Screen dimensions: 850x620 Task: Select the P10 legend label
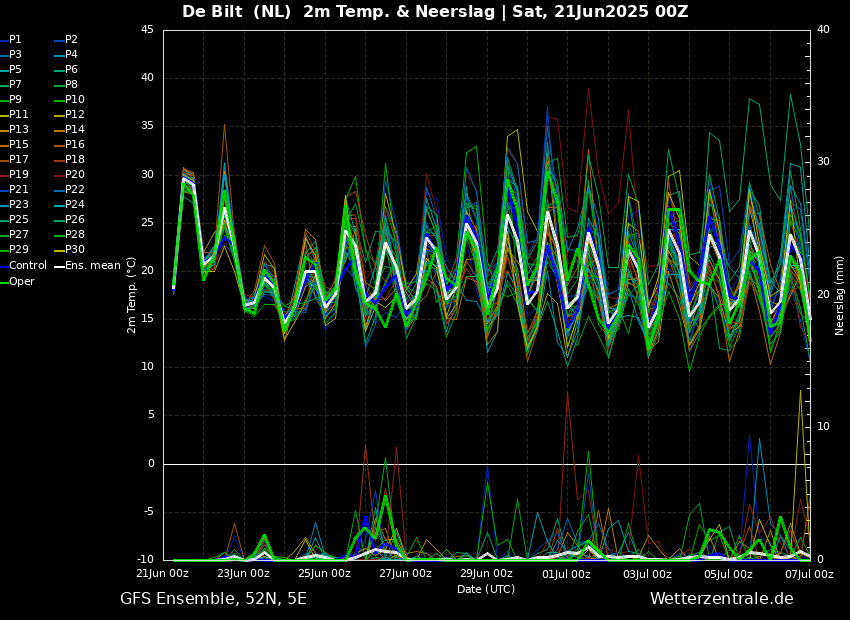pos(75,100)
